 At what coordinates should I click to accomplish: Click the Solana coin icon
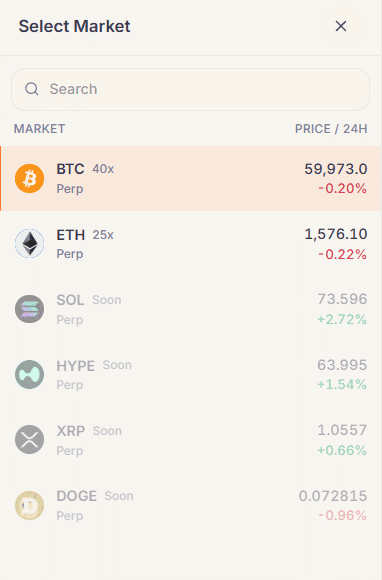(x=30, y=309)
